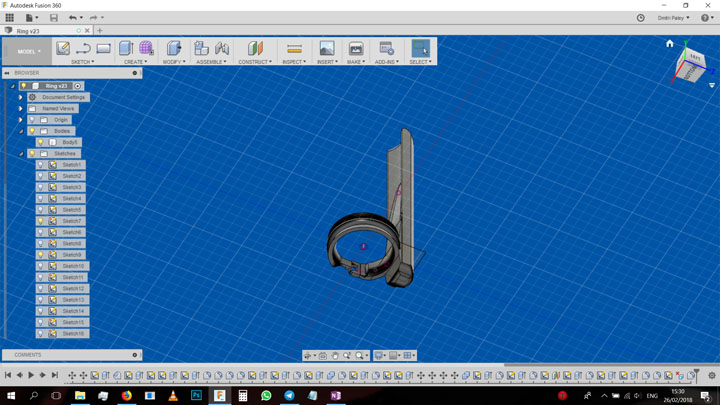Click the Offset Plane tool in the Construct group
This screenshot has width=720, height=405.
point(255,48)
